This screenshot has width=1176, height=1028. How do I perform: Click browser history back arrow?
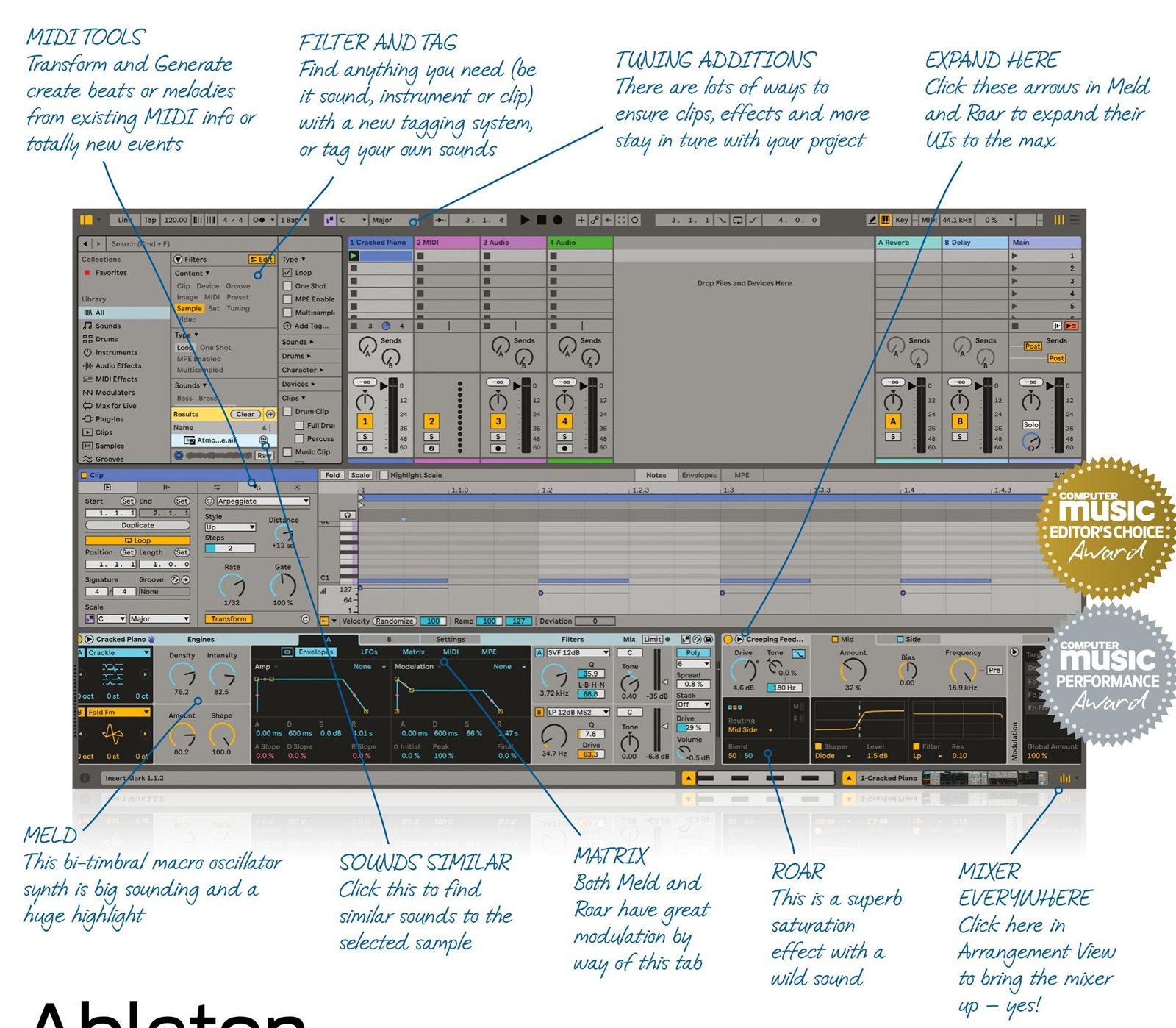(85, 243)
